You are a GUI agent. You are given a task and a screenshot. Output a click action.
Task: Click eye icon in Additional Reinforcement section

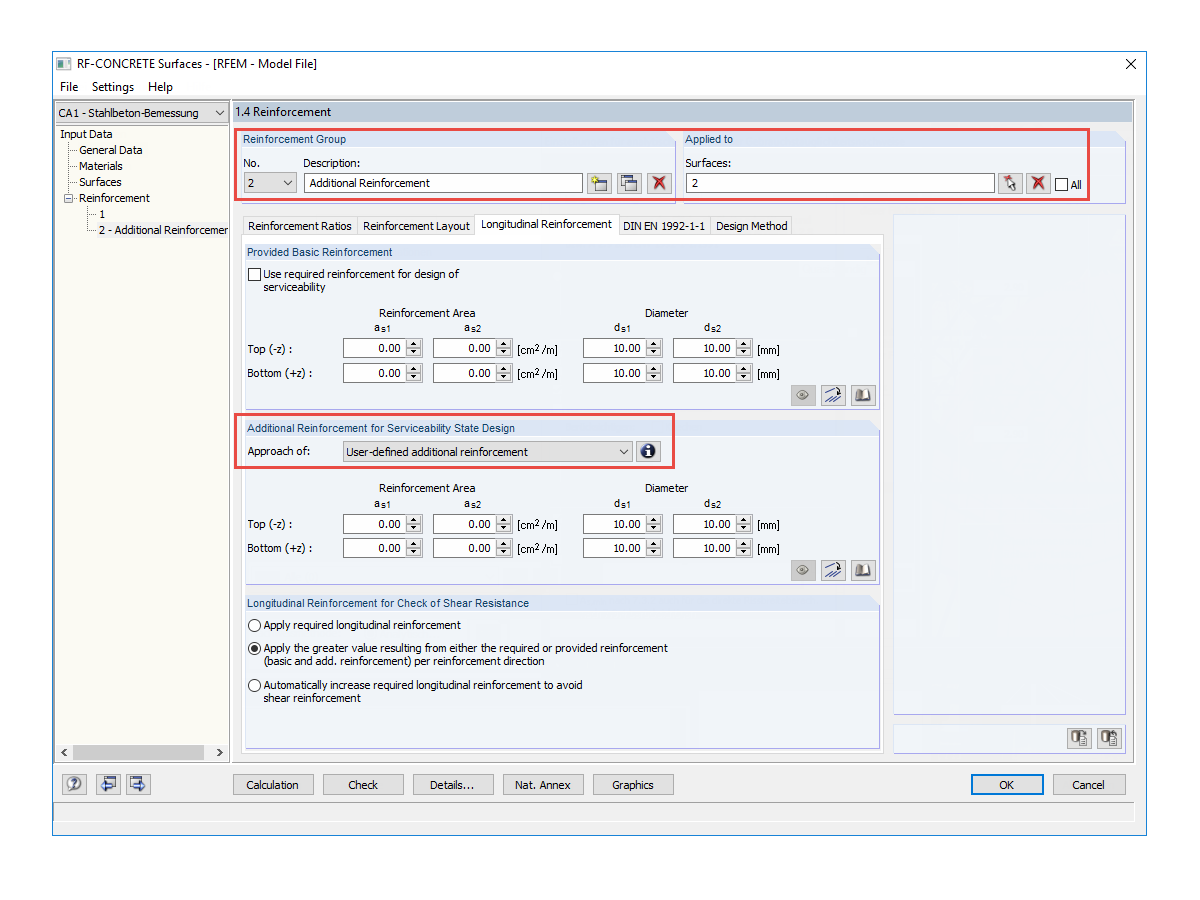click(803, 571)
